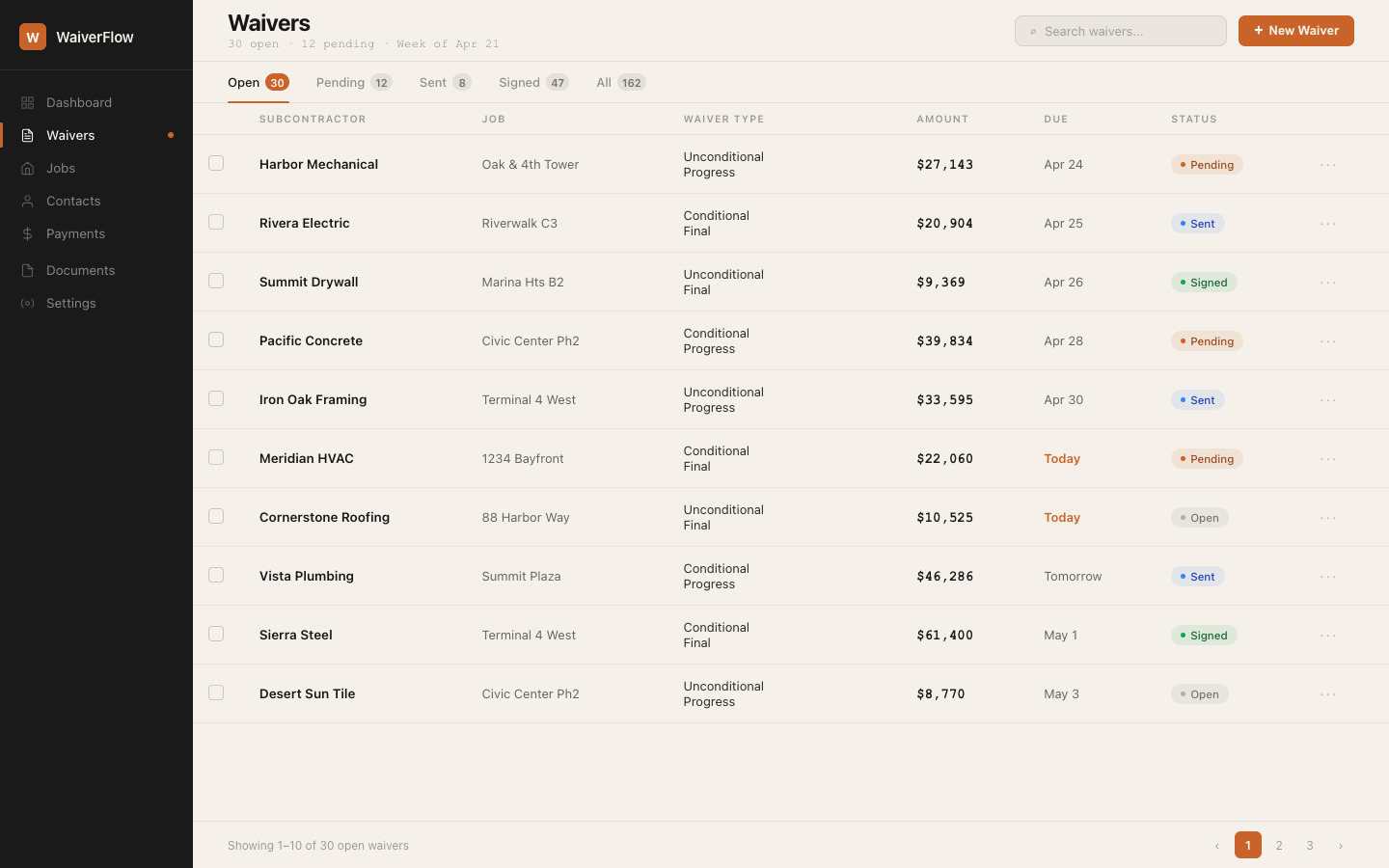The height and width of the screenshot is (868, 1389).
Task: Open the row menu for Meridian HVAC
Action: pos(1328,459)
